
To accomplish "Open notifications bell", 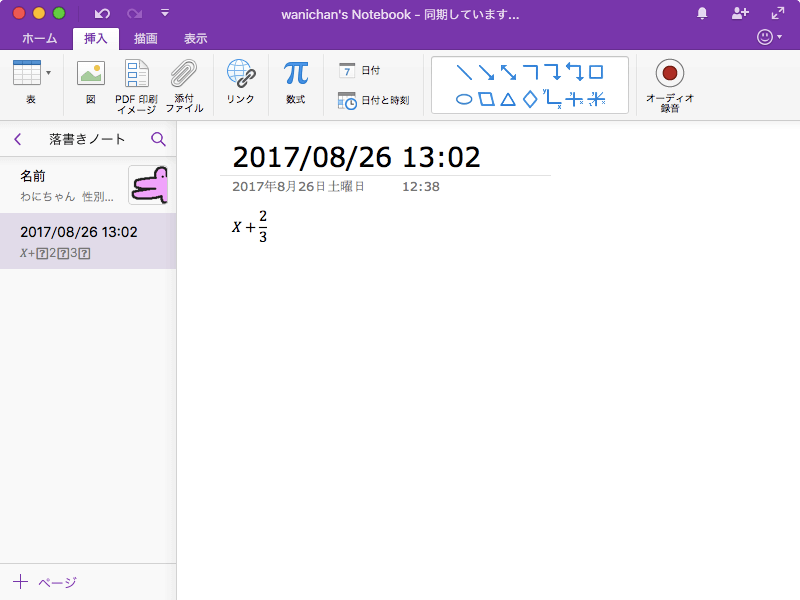I will 702,13.
